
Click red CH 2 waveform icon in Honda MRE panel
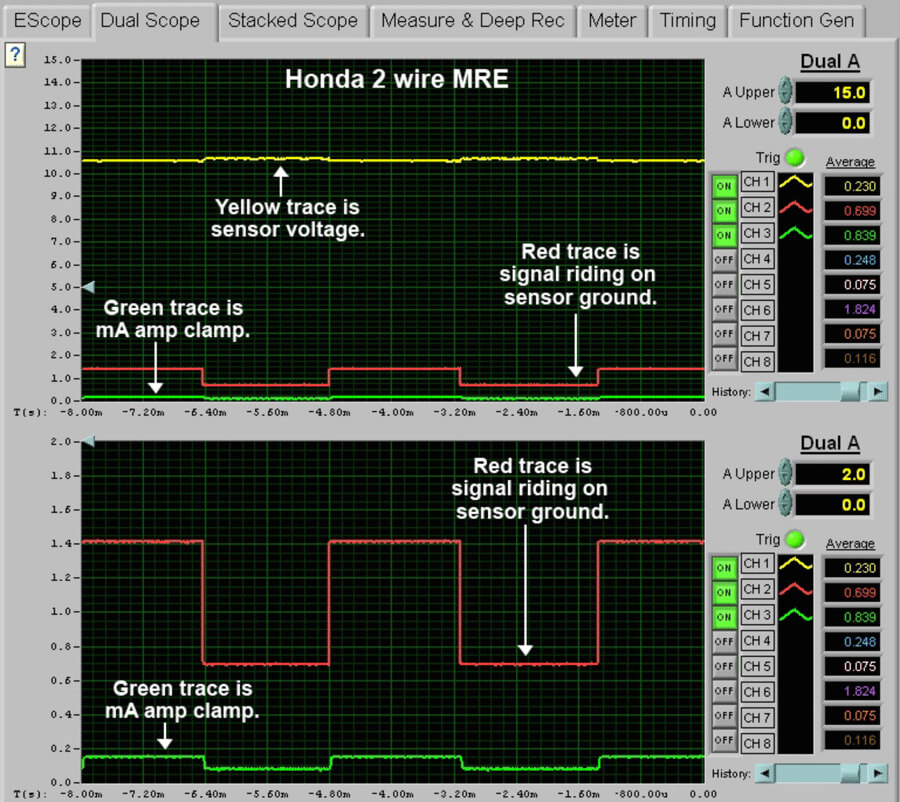click(796, 207)
